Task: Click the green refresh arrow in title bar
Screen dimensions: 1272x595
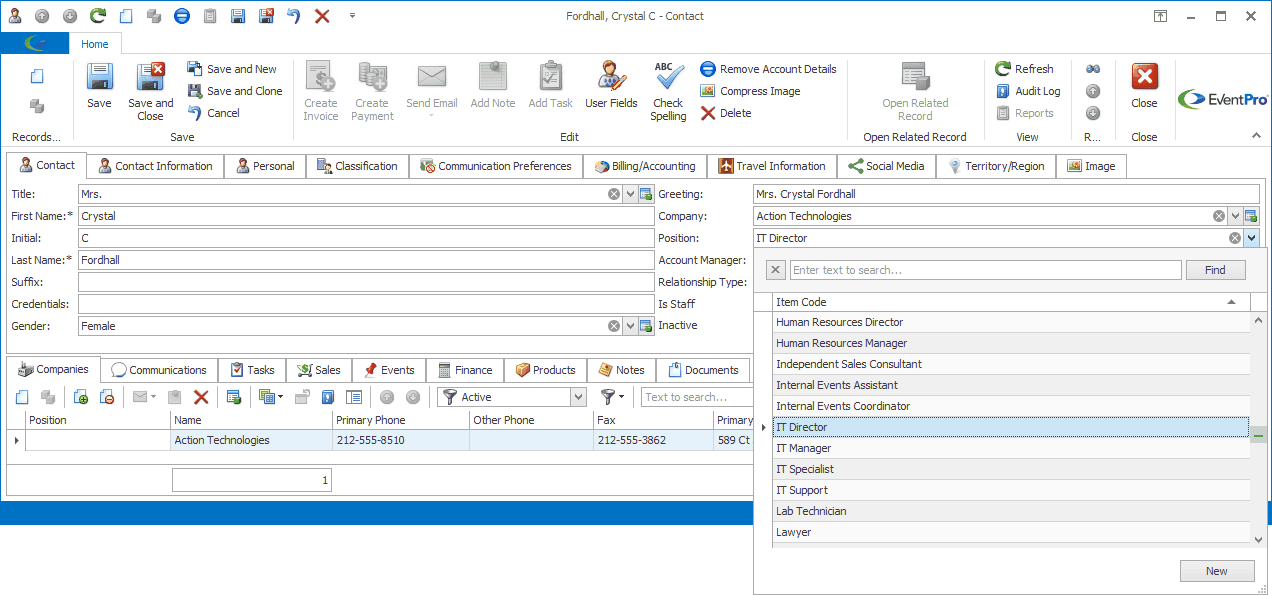Action: (98, 16)
